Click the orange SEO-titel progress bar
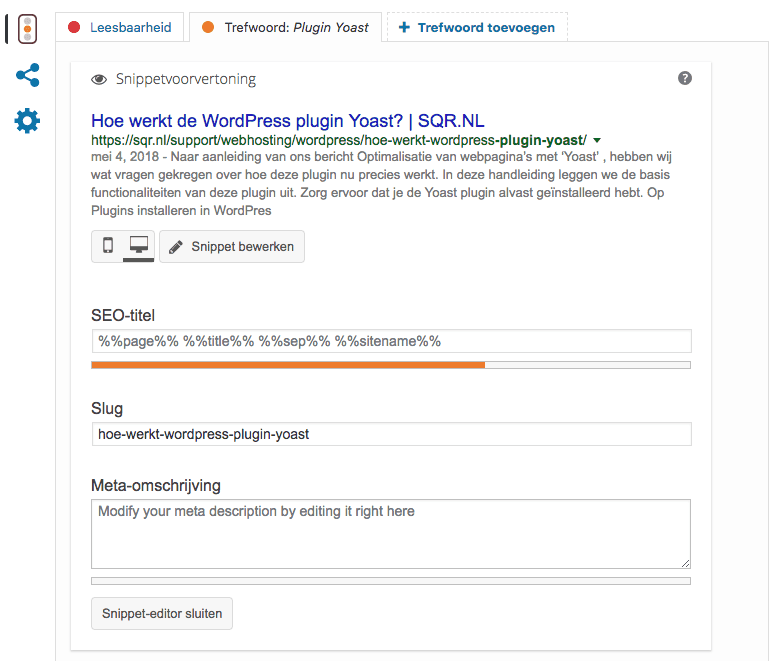 click(x=288, y=365)
